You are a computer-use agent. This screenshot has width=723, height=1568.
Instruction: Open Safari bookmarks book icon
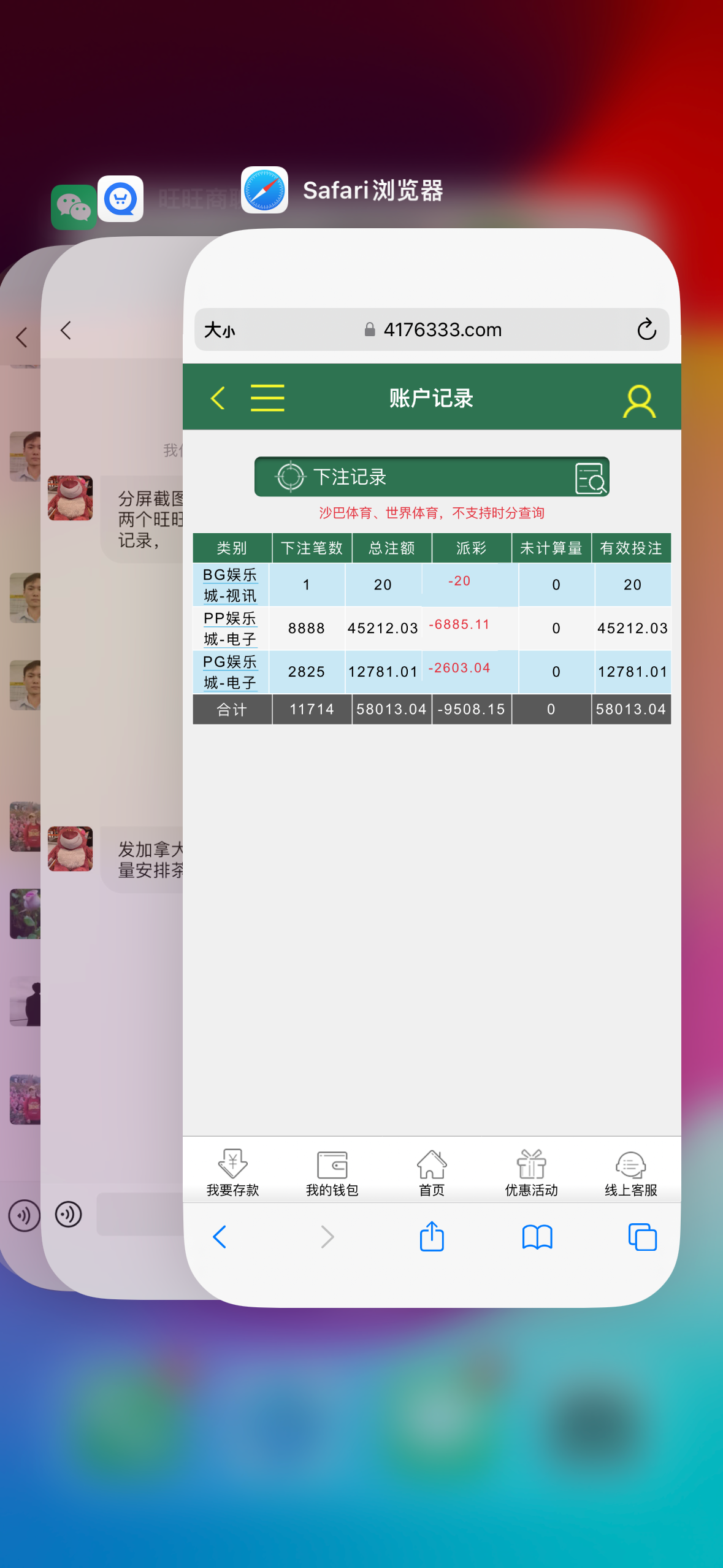pos(537,1237)
